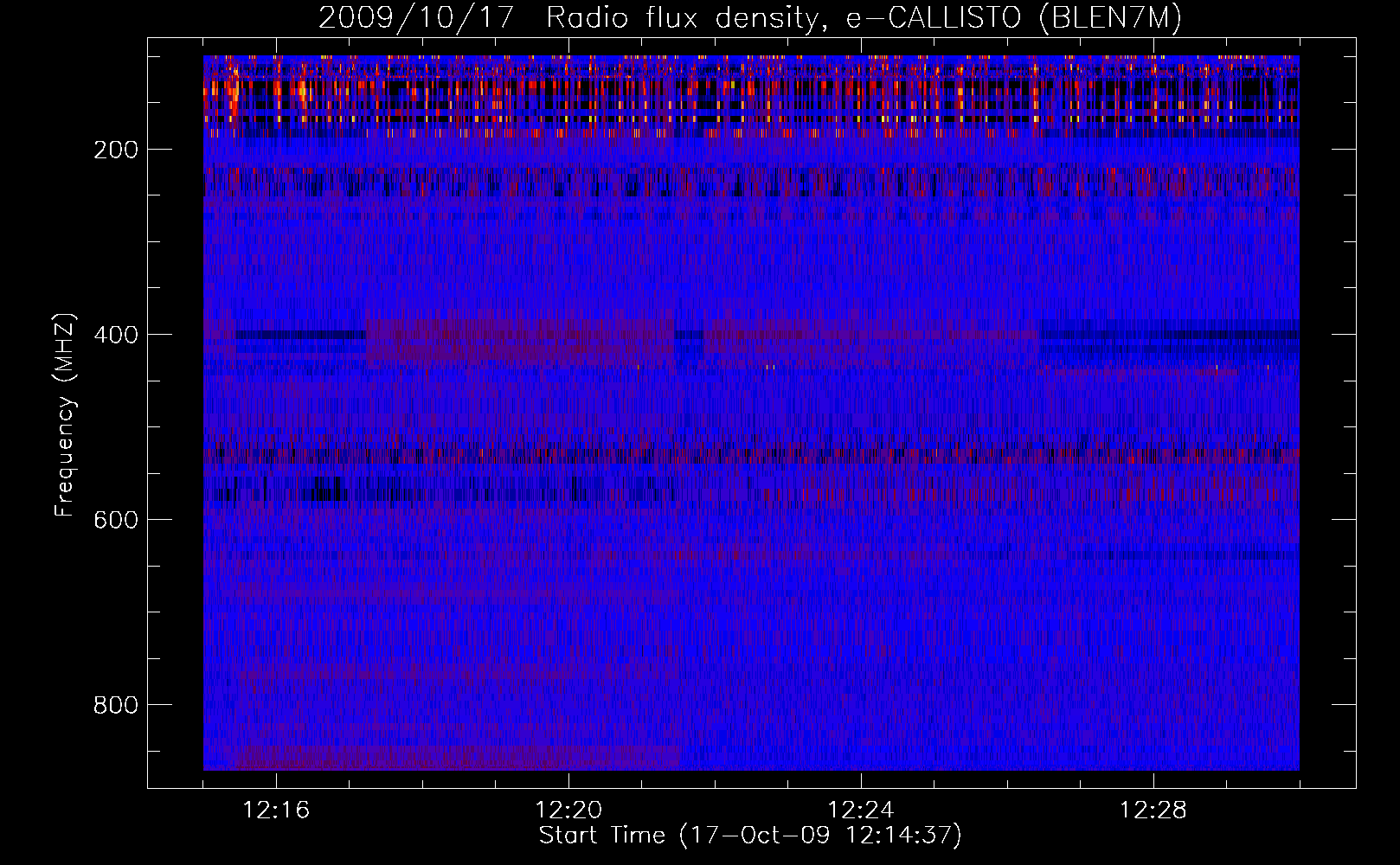Click the 800 frequency tick label

point(116,705)
